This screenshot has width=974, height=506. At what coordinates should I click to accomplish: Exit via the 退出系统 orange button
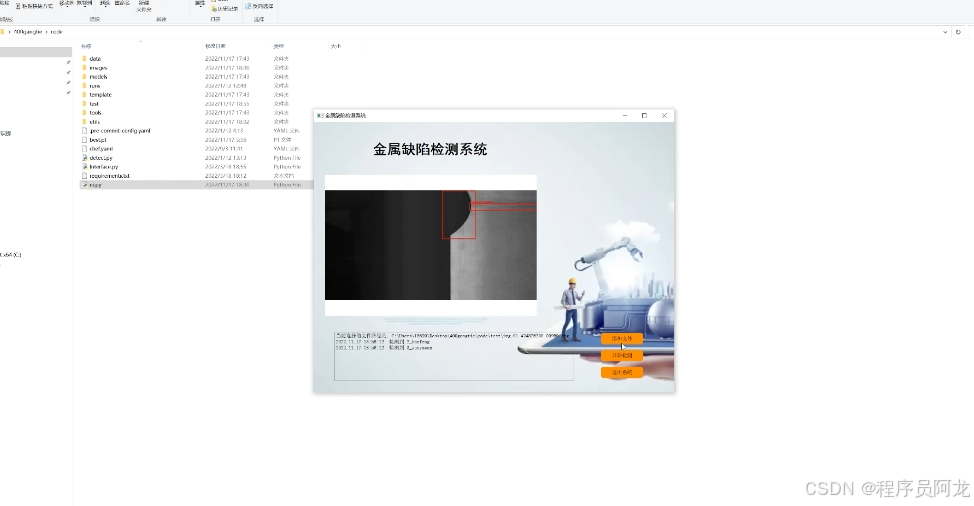click(622, 372)
